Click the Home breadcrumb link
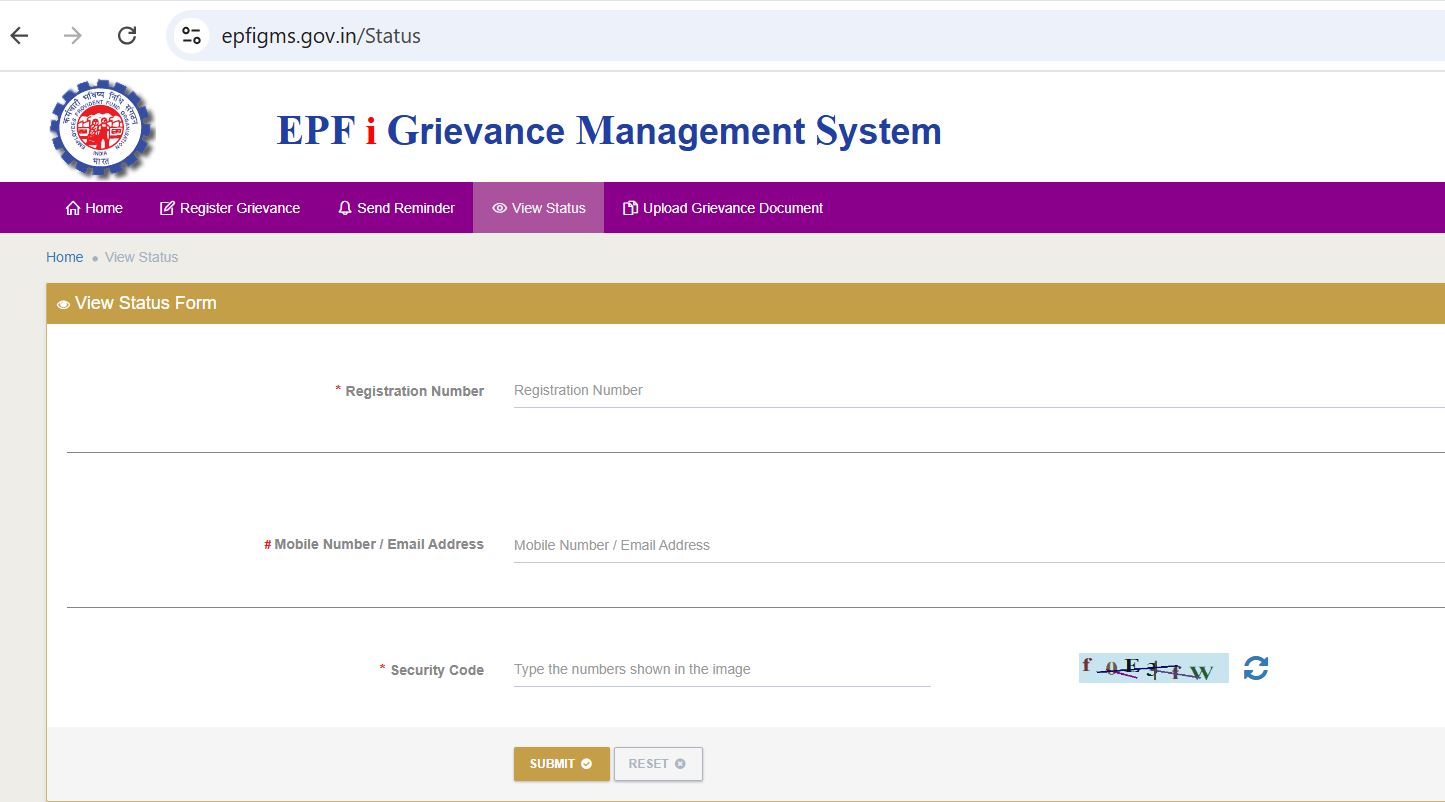The height and width of the screenshot is (802, 1445). [65, 257]
